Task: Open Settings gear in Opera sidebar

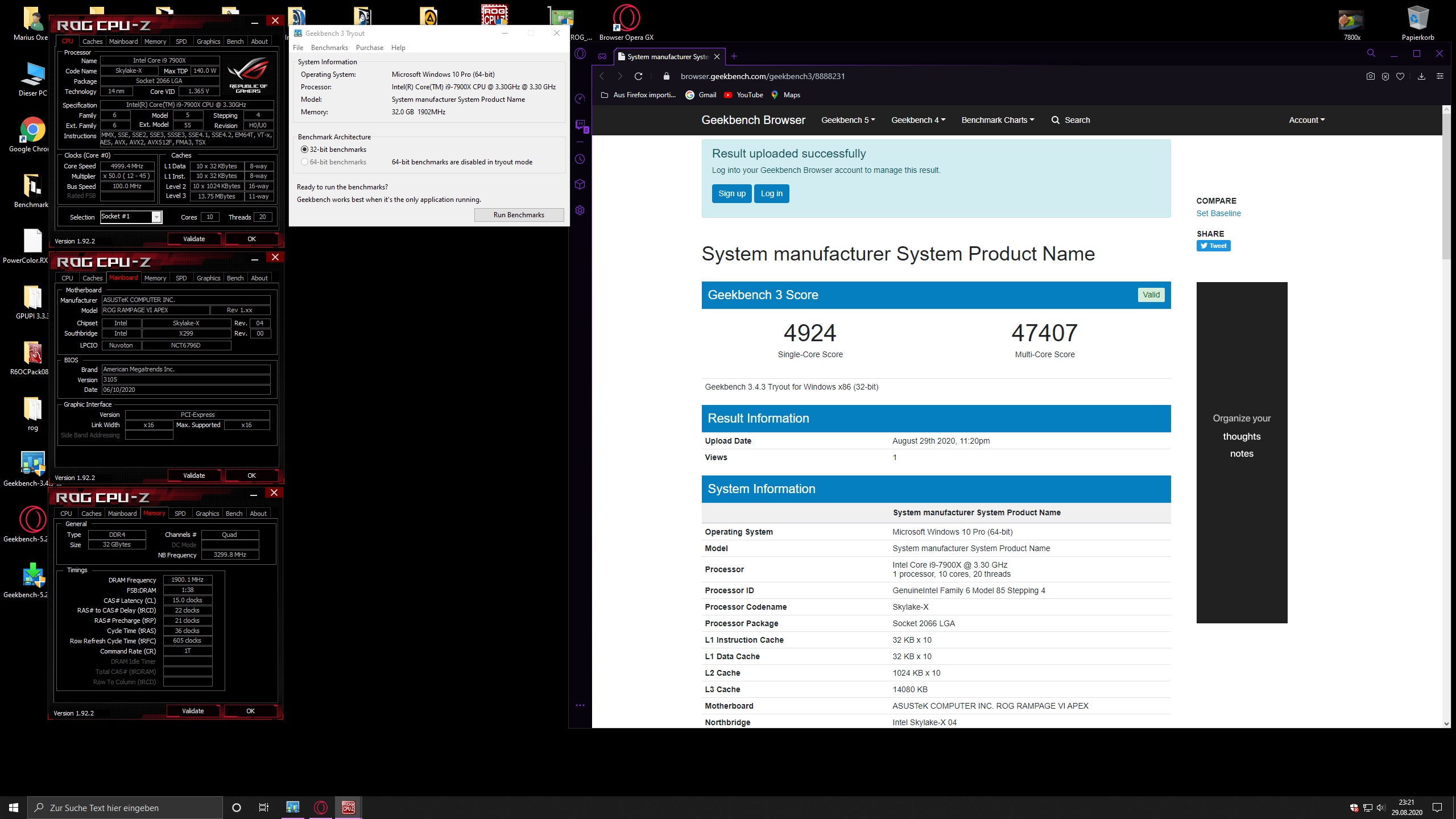Action: (580, 210)
